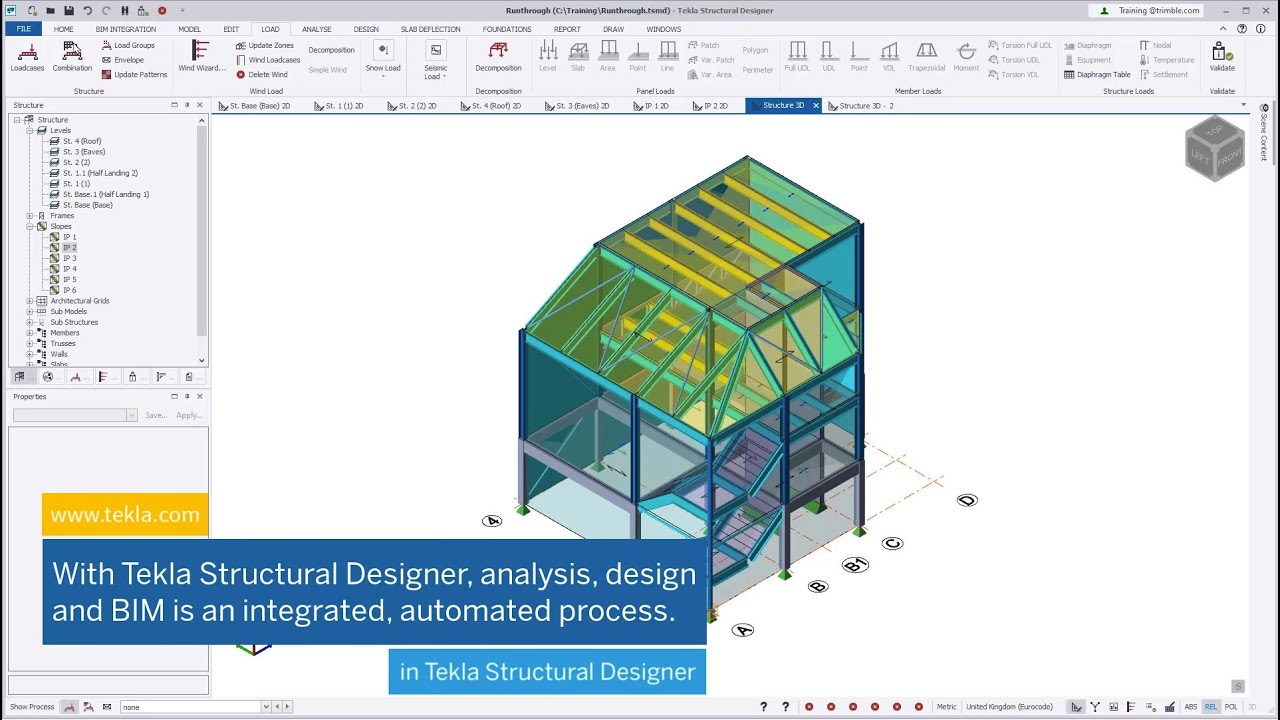Toggle ABS coordinate mode in status bar
This screenshot has width=1280, height=720.
pyautogui.click(x=1190, y=707)
